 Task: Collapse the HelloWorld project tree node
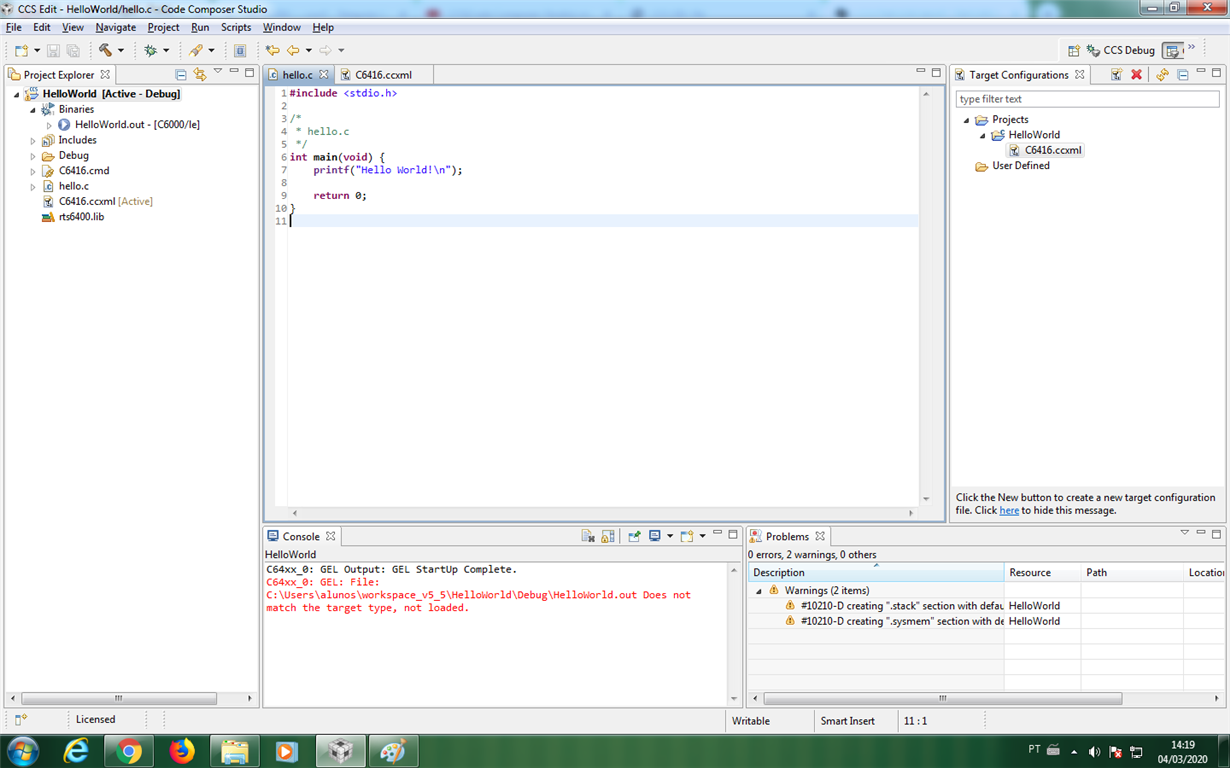click(x=17, y=95)
